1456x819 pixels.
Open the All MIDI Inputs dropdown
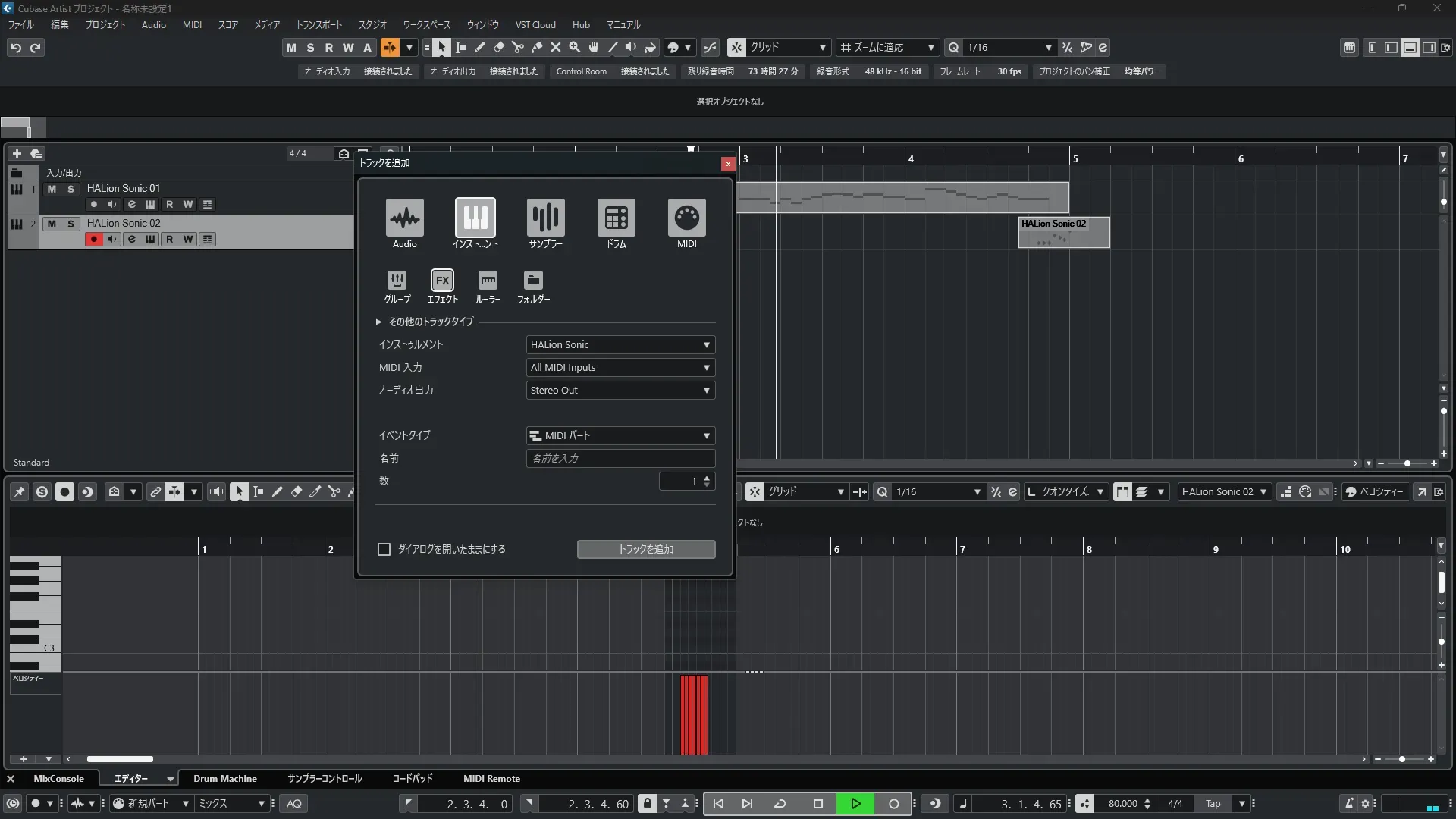click(x=620, y=368)
